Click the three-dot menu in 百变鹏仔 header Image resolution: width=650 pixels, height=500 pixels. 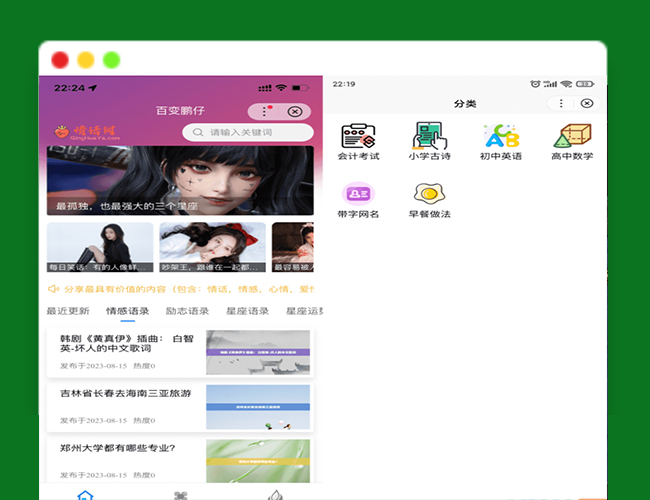(264, 111)
